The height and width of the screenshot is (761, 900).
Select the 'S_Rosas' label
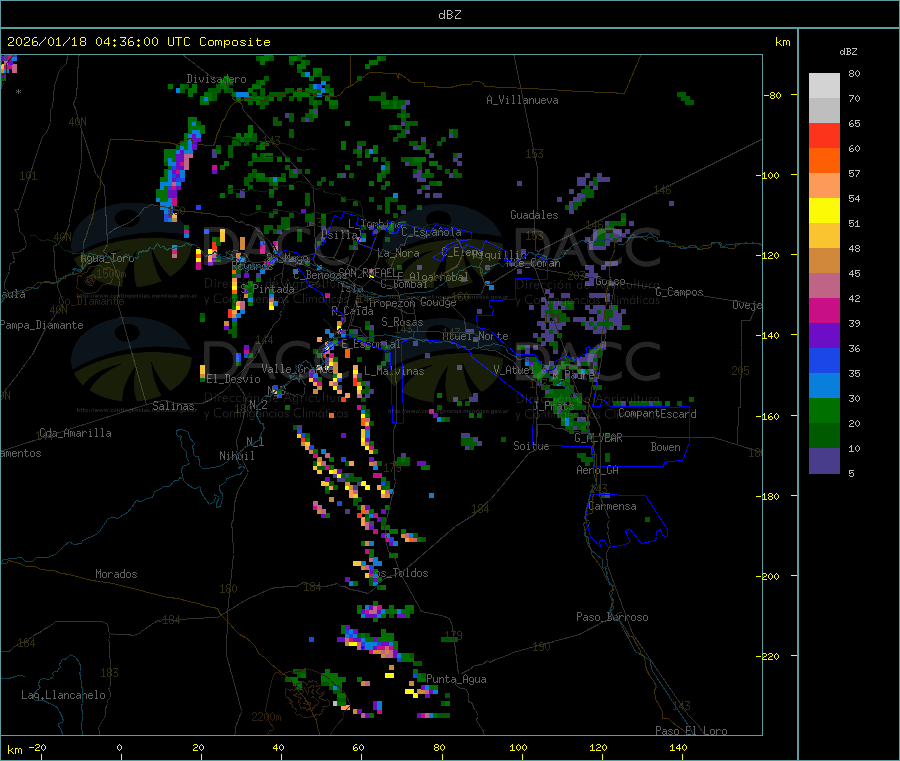tap(402, 322)
